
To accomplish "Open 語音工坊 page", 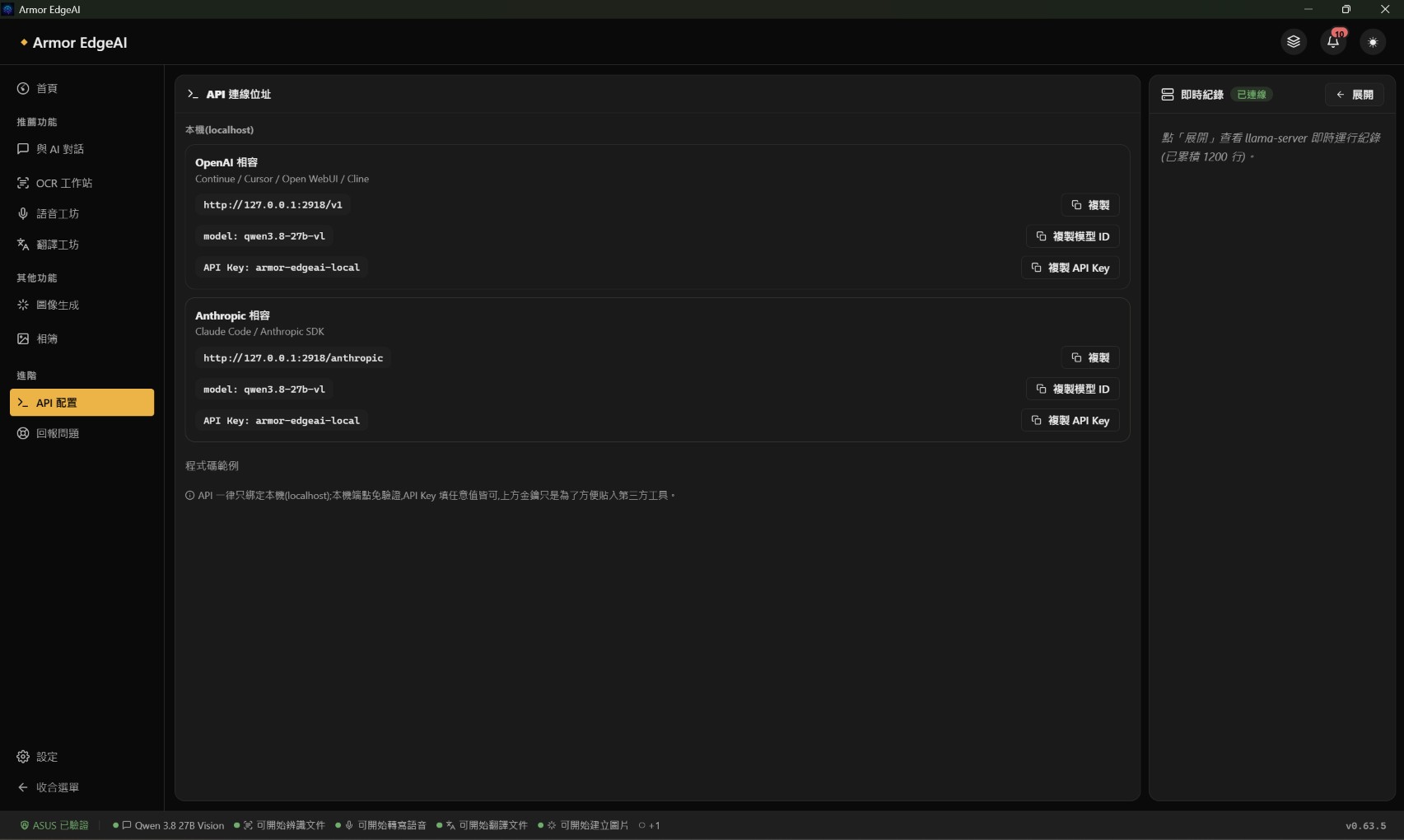I will (82, 213).
